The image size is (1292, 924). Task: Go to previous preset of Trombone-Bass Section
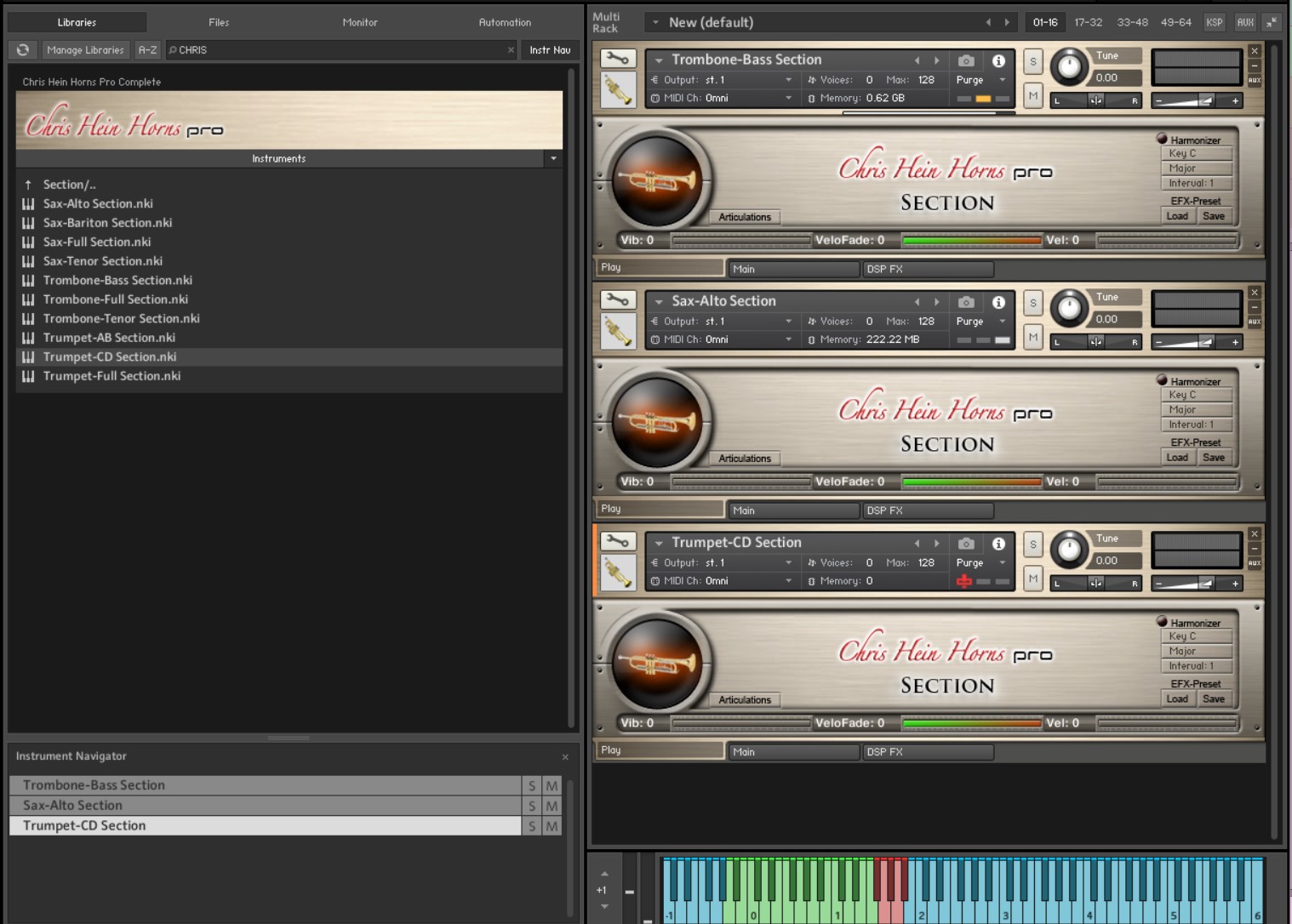917,60
